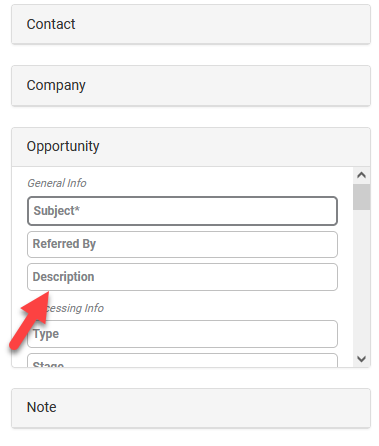Click the General Info group label

point(57,183)
